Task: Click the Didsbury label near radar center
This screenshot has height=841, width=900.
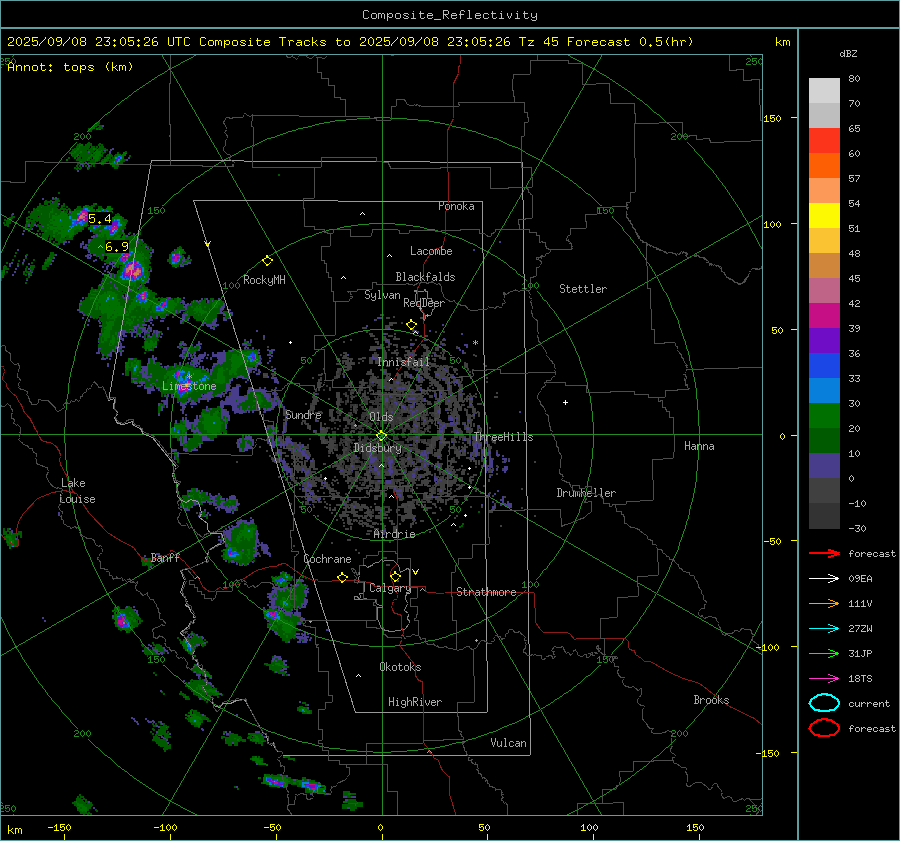Action: point(377,448)
